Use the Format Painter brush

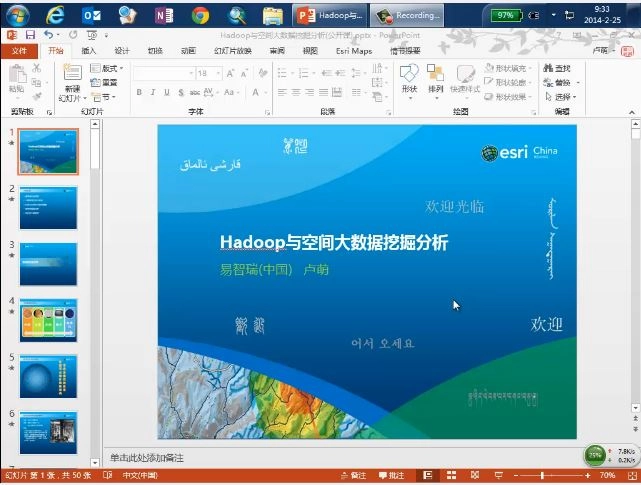(x=36, y=97)
